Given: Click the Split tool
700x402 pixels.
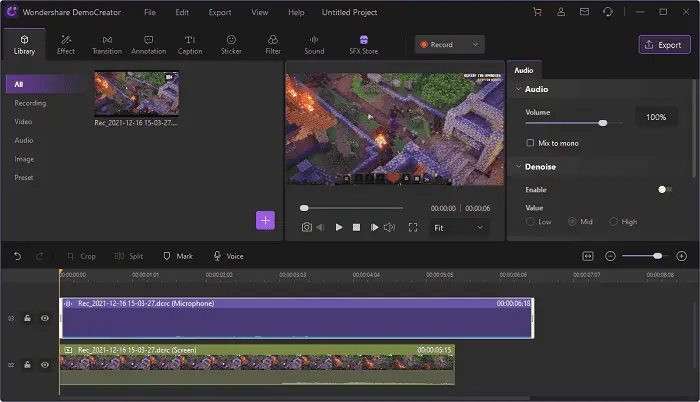Looking at the screenshot, I should (129, 256).
